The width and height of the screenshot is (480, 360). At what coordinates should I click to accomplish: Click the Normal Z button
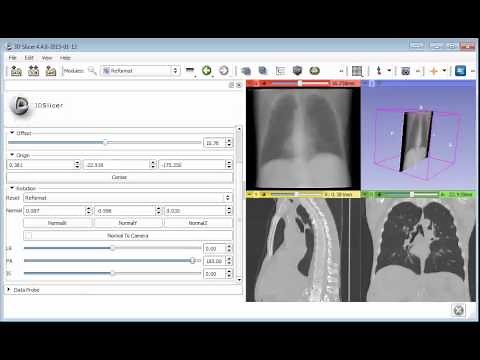(x=198, y=223)
